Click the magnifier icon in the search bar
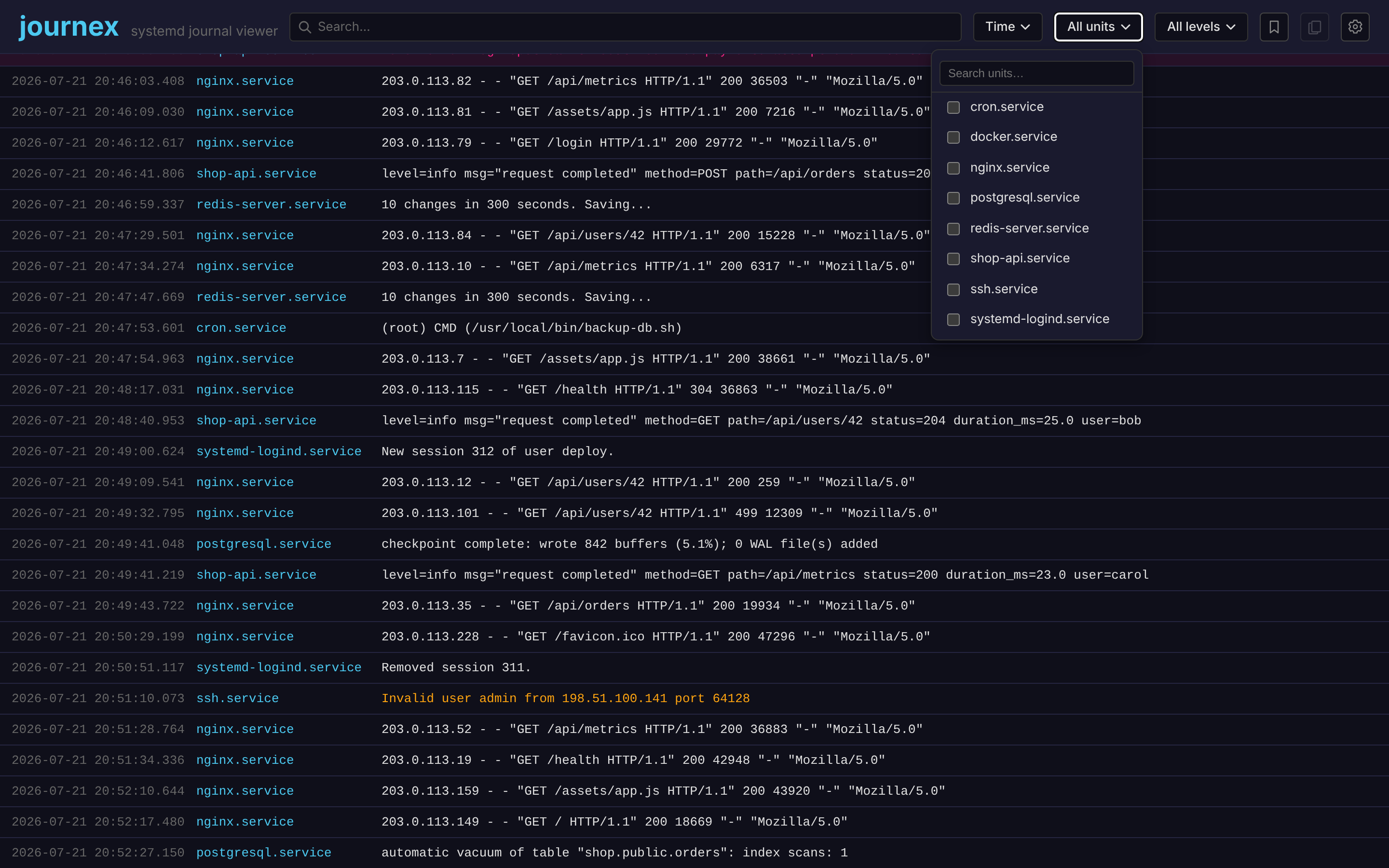This screenshot has height=868, width=1389. click(x=305, y=27)
